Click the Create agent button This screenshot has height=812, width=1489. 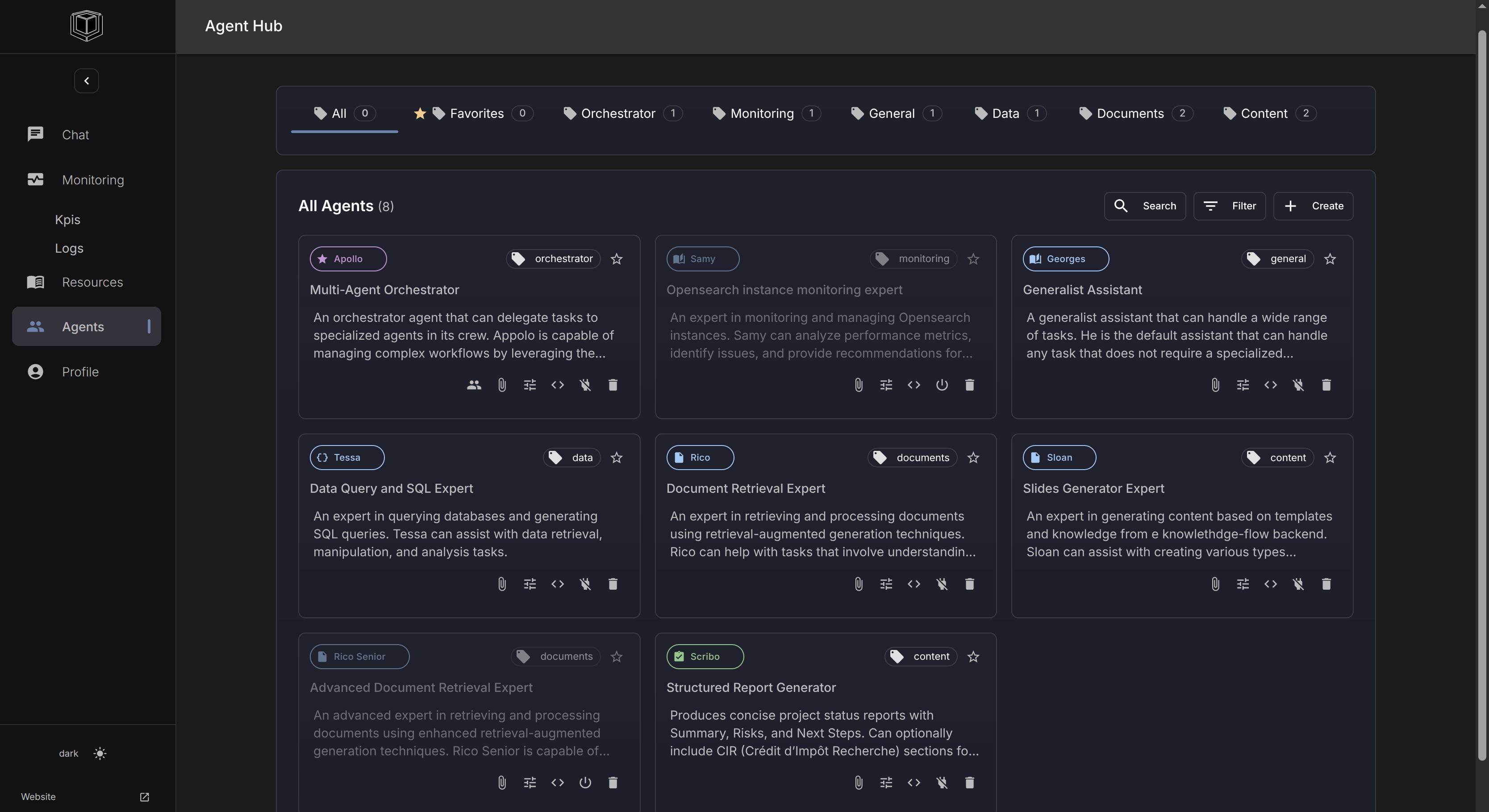click(1313, 206)
